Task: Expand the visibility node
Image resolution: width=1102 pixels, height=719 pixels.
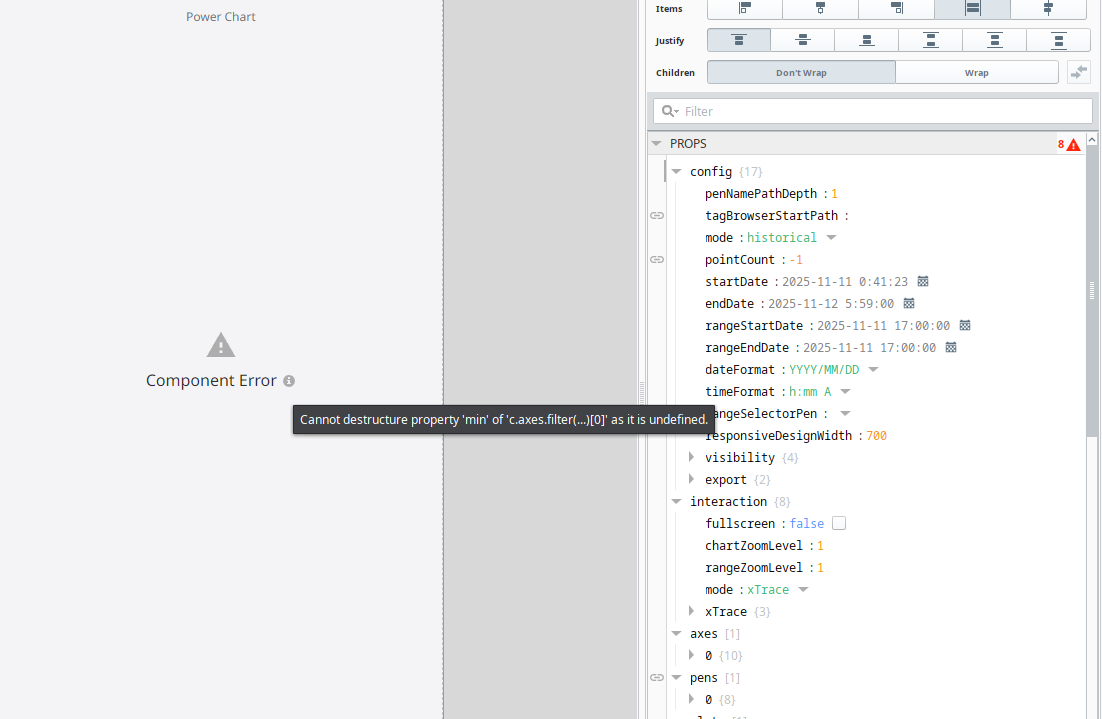Action: point(692,457)
